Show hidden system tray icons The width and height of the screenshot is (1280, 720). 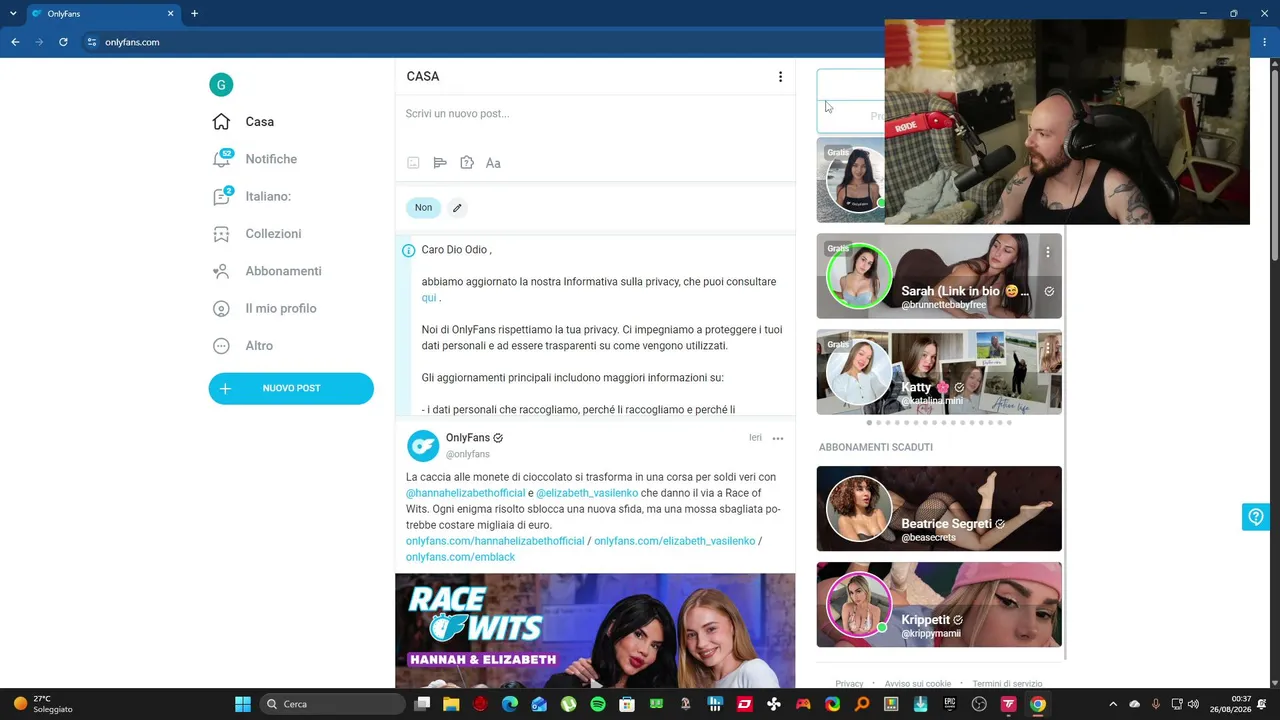[x=1113, y=704]
